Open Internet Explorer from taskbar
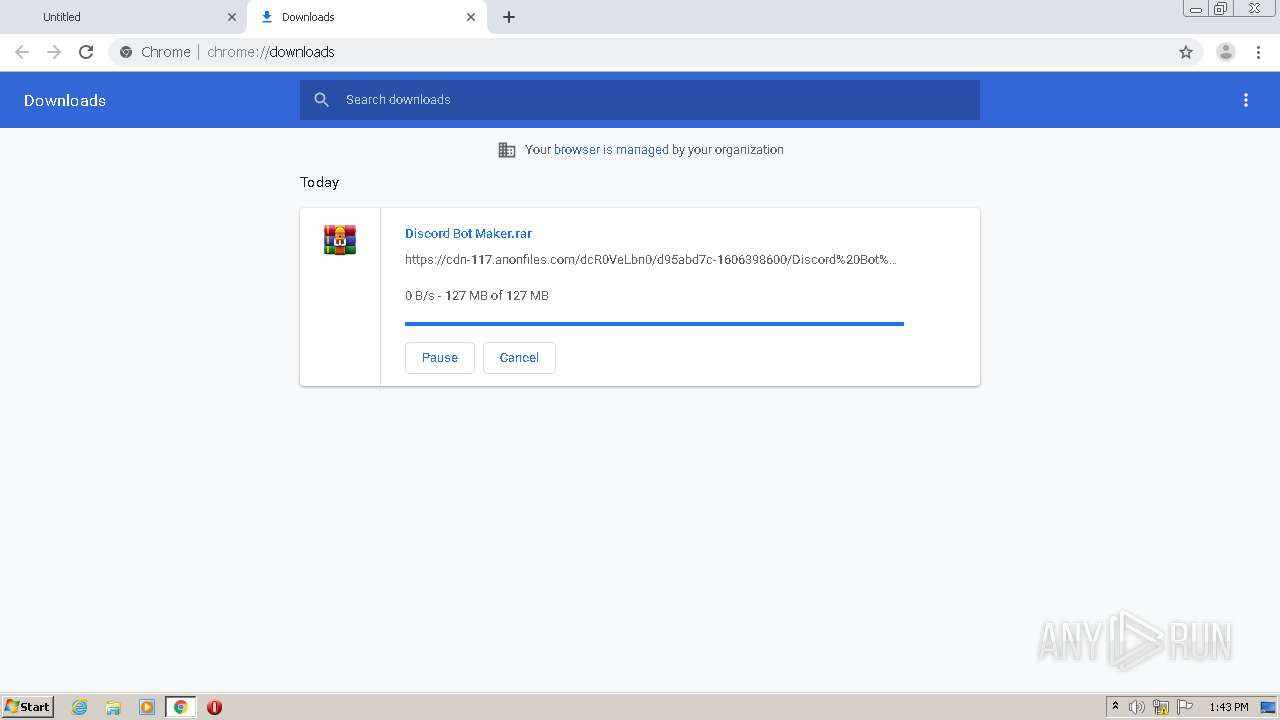 pos(80,707)
